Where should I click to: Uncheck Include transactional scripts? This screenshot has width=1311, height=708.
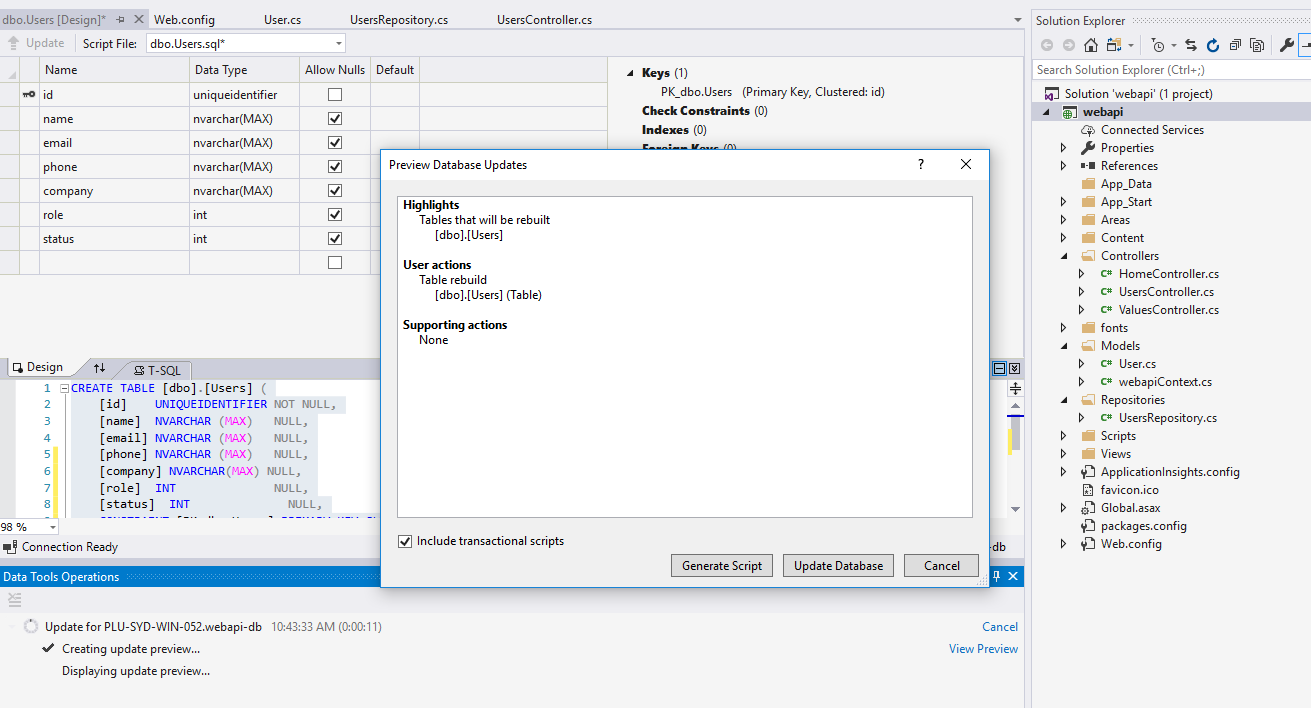pyautogui.click(x=405, y=541)
